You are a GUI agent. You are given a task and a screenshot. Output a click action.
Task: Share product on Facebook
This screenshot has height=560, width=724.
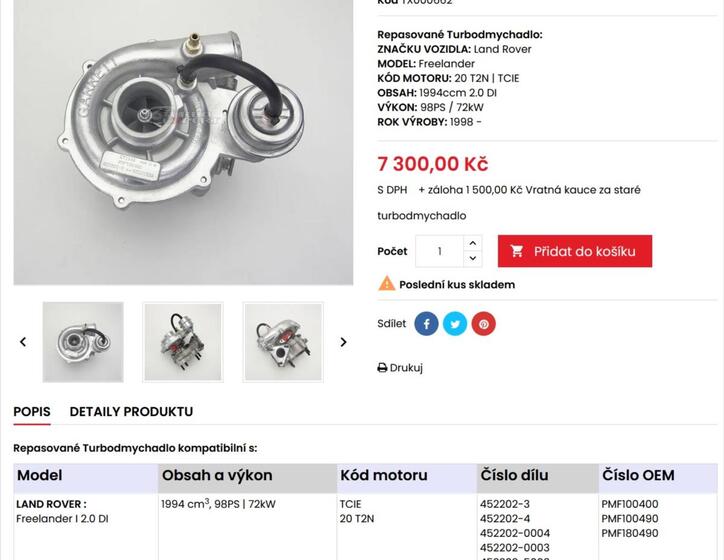426,324
